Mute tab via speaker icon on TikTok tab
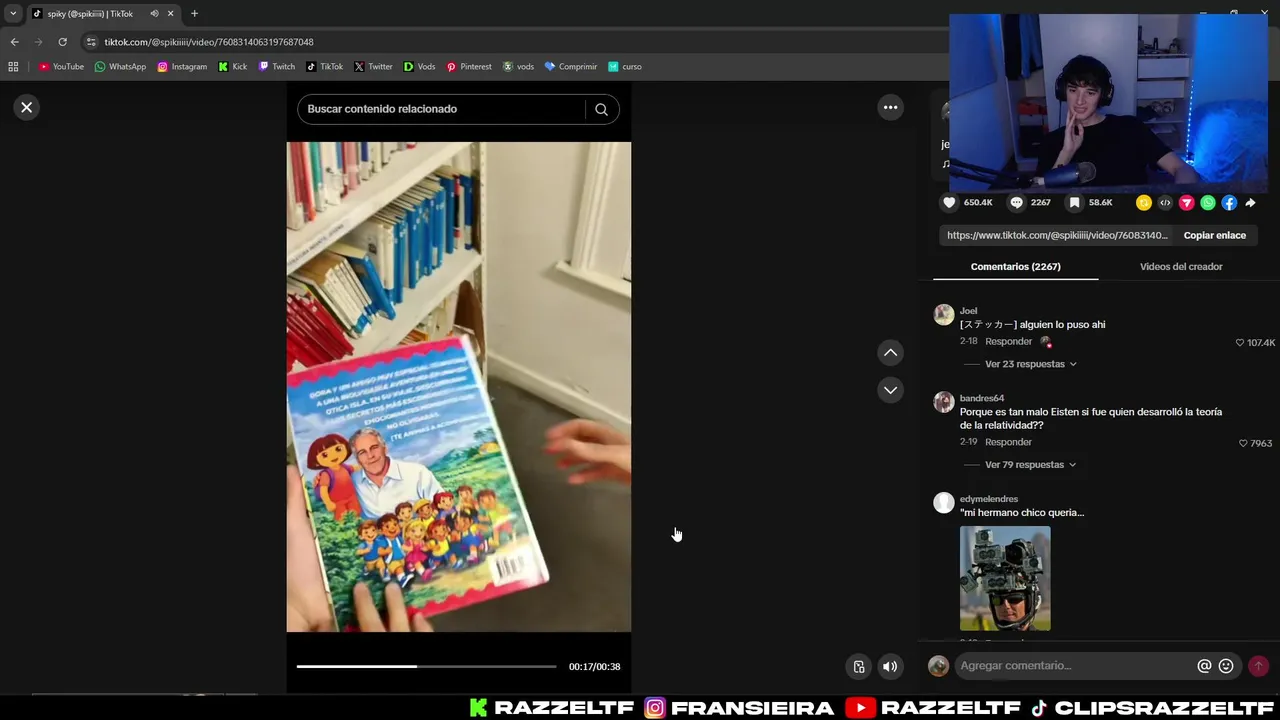This screenshot has height=720, width=1280. click(154, 14)
